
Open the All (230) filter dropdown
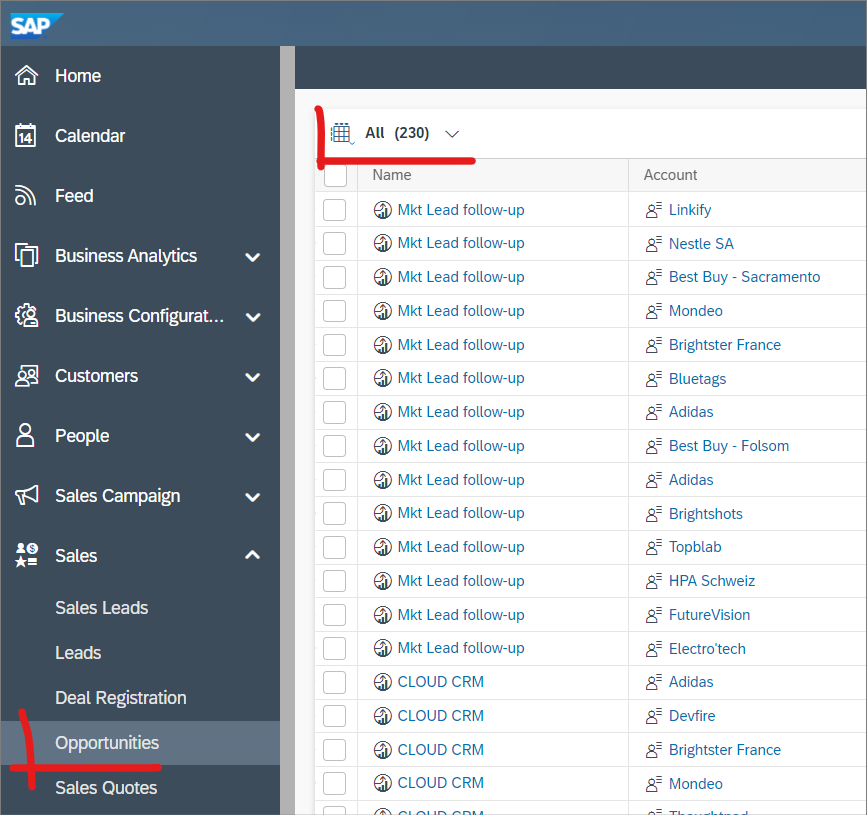tap(451, 133)
